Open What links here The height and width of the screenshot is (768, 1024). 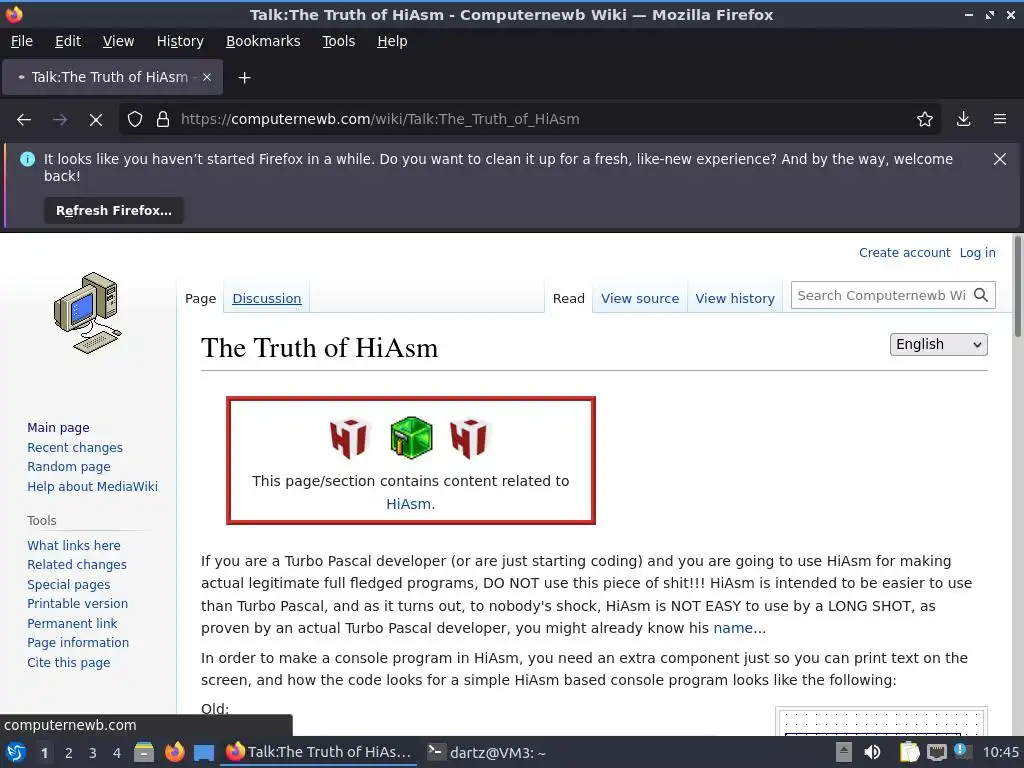[74, 545]
